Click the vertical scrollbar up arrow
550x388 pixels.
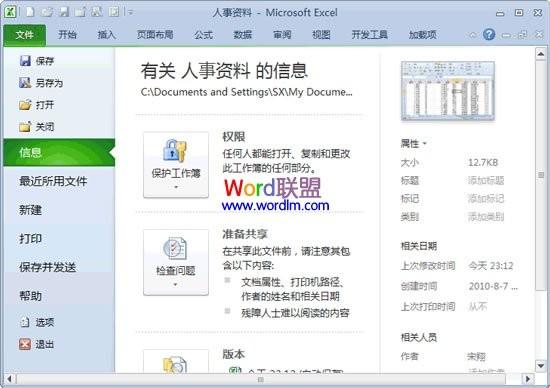click(x=541, y=54)
